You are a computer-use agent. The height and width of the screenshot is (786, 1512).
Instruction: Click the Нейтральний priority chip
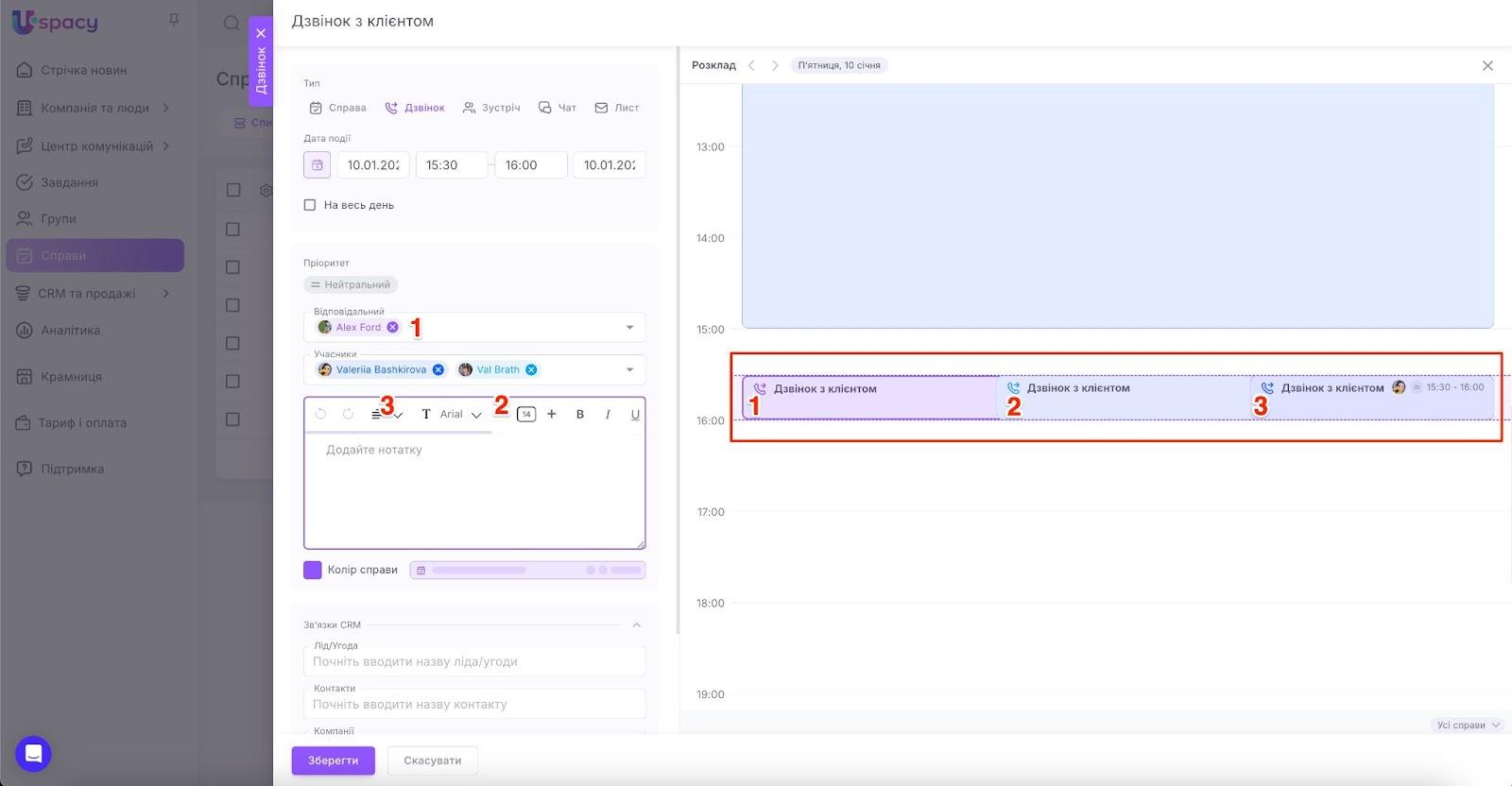(x=351, y=284)
